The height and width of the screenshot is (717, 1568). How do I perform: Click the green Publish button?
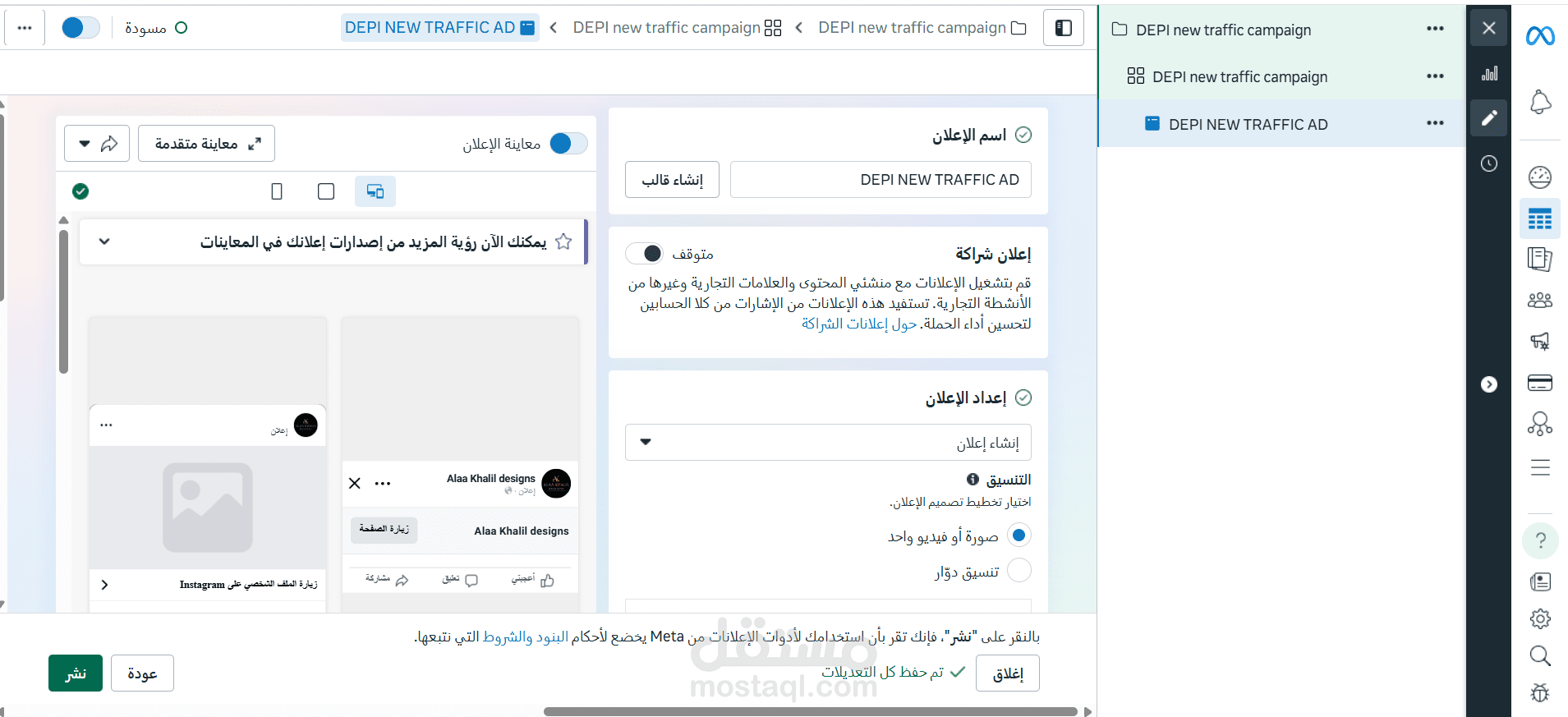[x=76, y=673]
